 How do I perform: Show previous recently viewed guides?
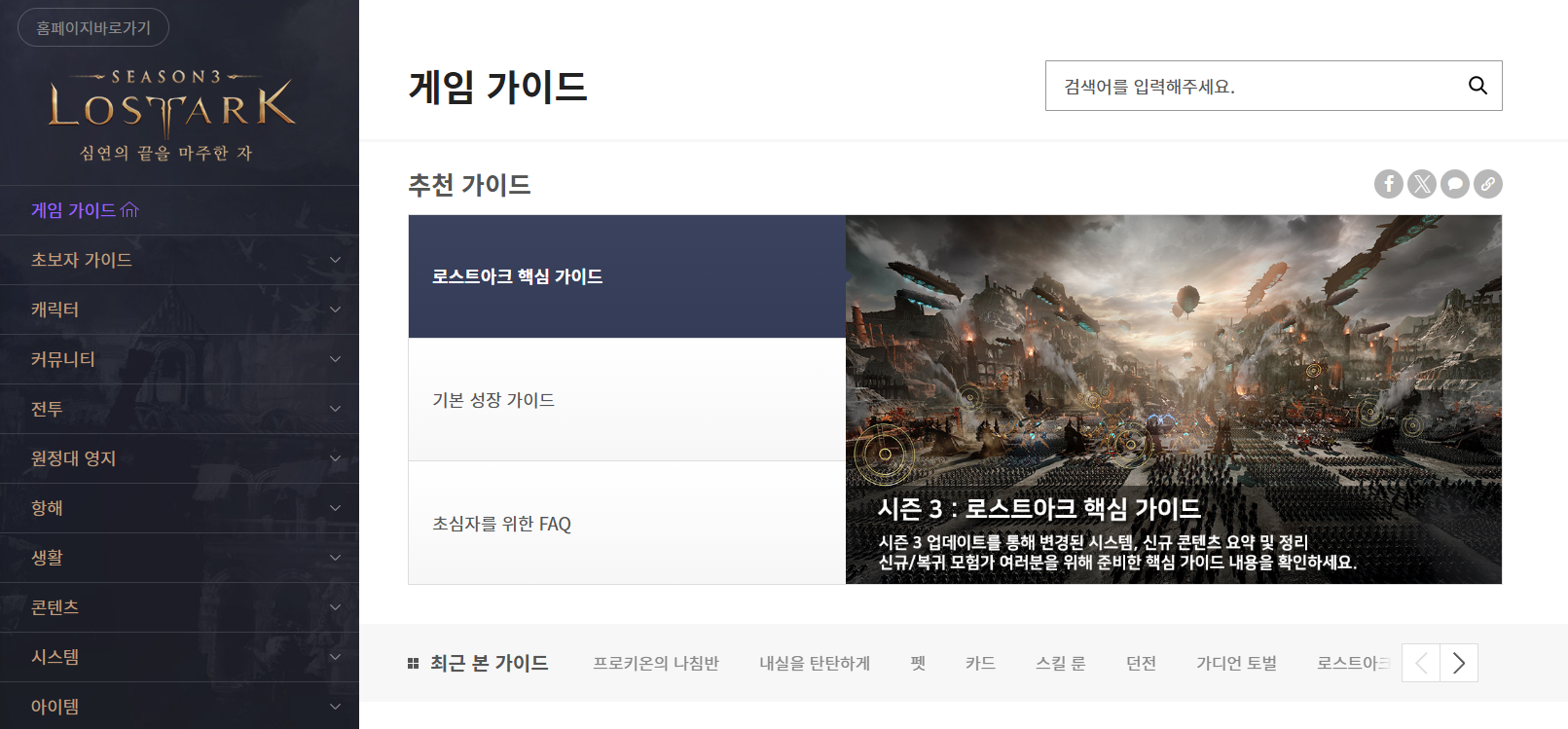[1421, 663]
